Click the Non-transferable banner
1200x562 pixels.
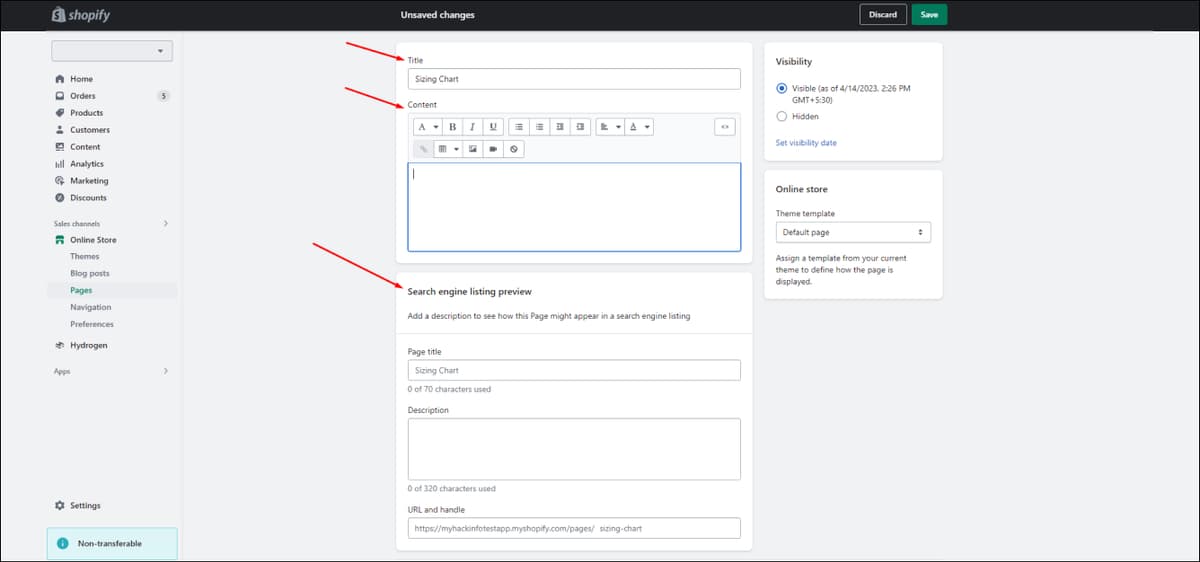[112, 543]
